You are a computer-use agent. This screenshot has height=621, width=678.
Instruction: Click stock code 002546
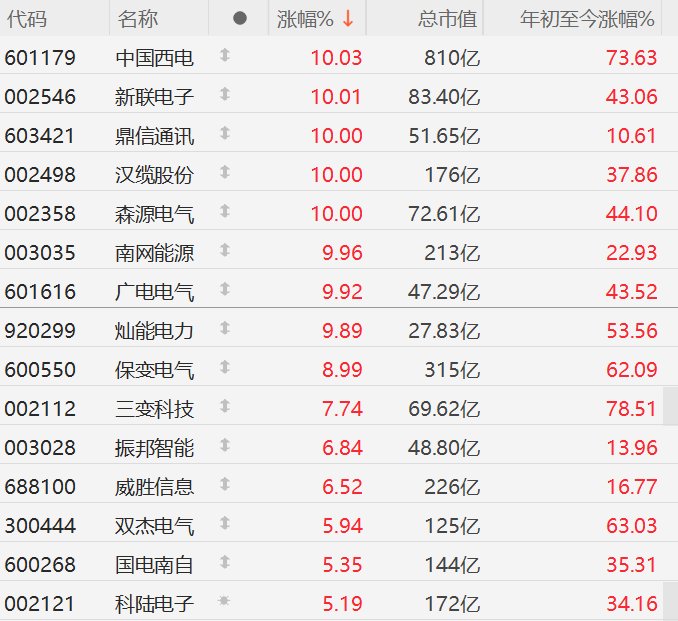point(40,97)
